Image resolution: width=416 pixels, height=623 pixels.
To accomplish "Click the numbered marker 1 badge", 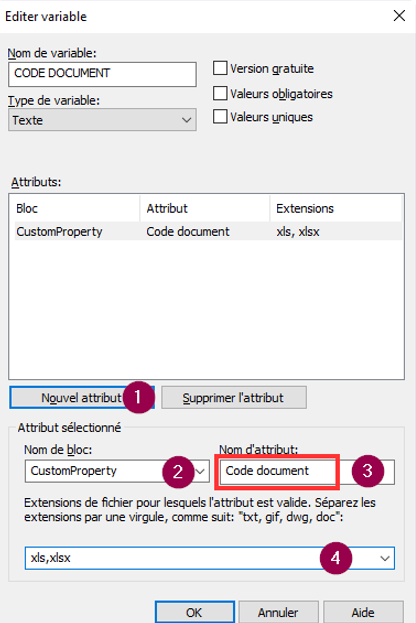I will pyautogui.click(x=138, y=397).
